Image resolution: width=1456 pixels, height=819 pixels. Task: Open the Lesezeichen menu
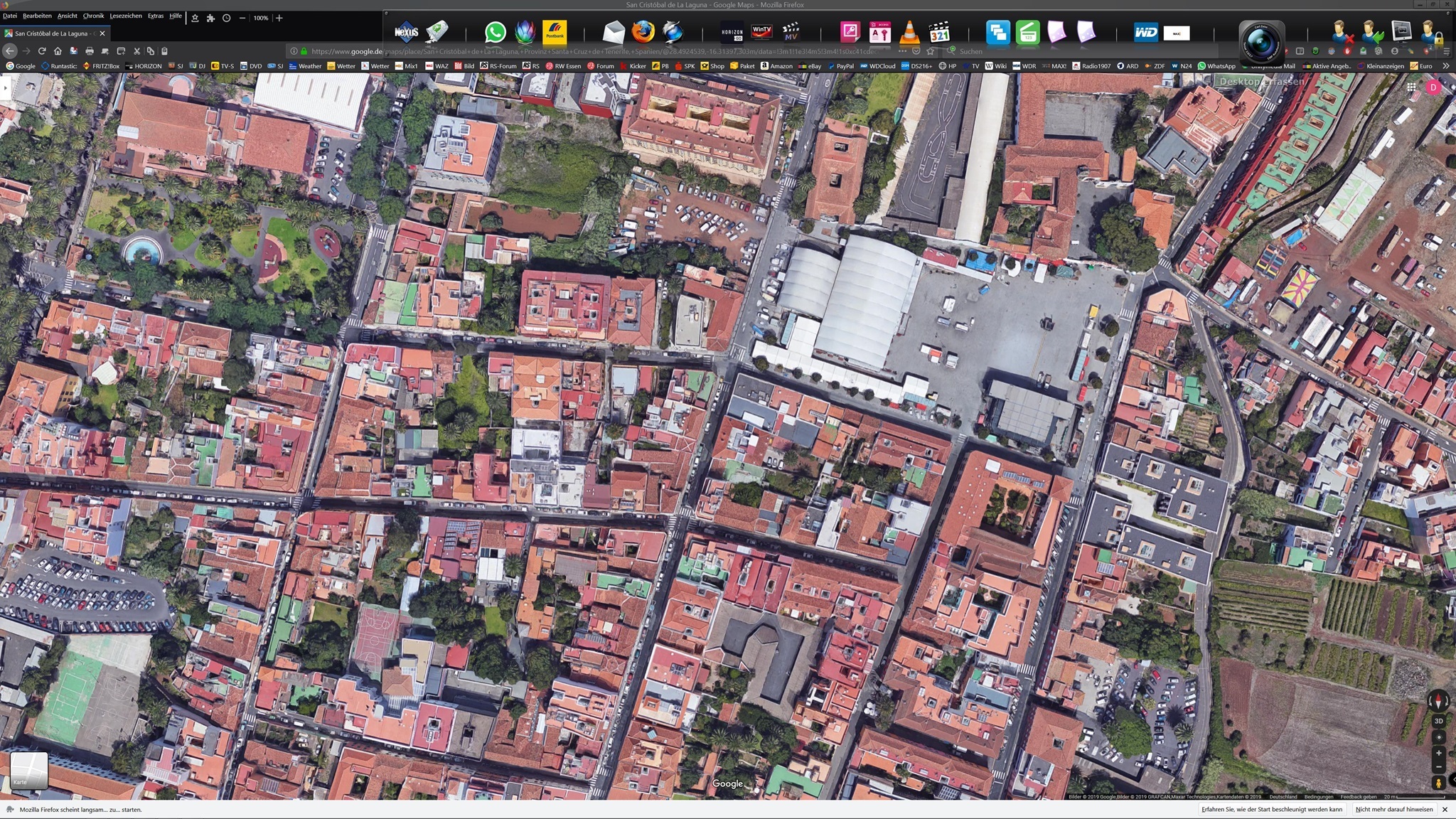coord(125,16)
